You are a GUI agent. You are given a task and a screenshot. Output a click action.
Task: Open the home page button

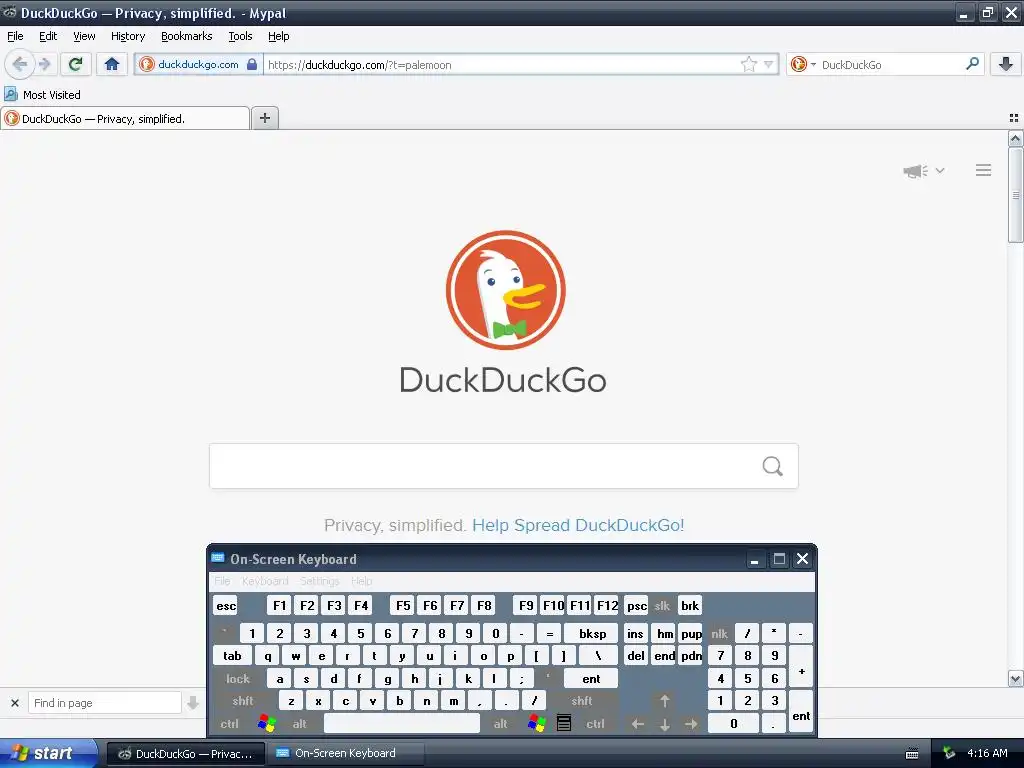pyautogui.click(x=112, y=64)
